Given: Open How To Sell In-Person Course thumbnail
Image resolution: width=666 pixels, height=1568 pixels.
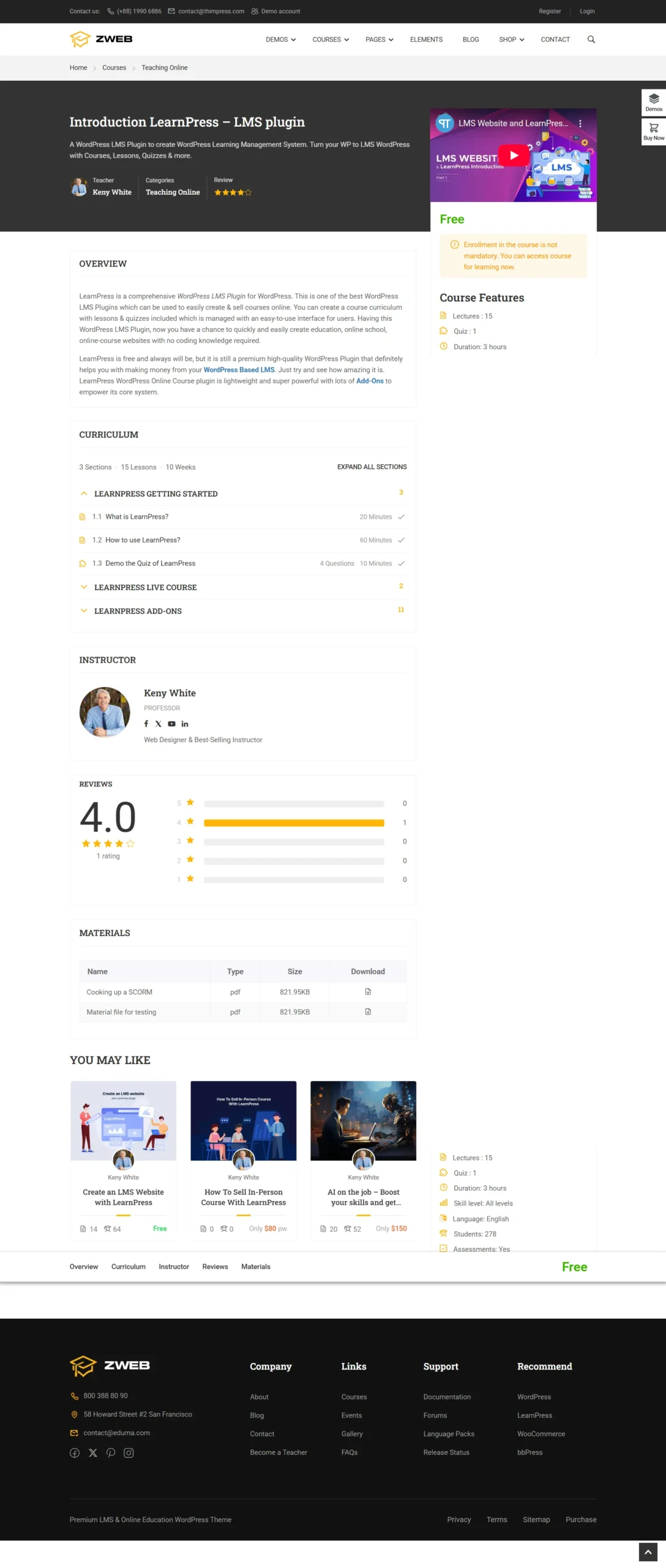Looking at the screenshot, I should pyautogui.click(x=243, y=1120).
